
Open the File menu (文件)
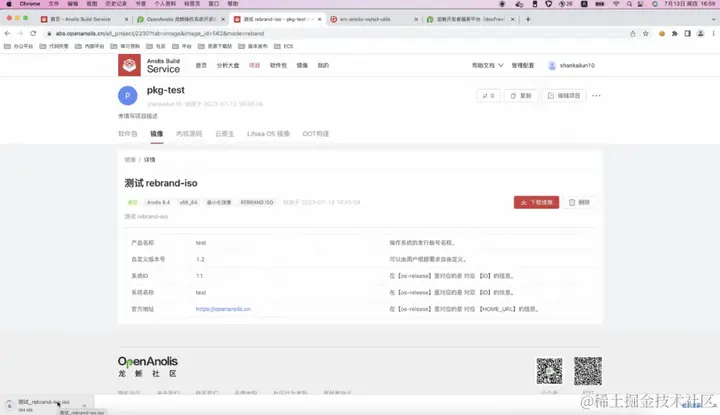point(54,4)
